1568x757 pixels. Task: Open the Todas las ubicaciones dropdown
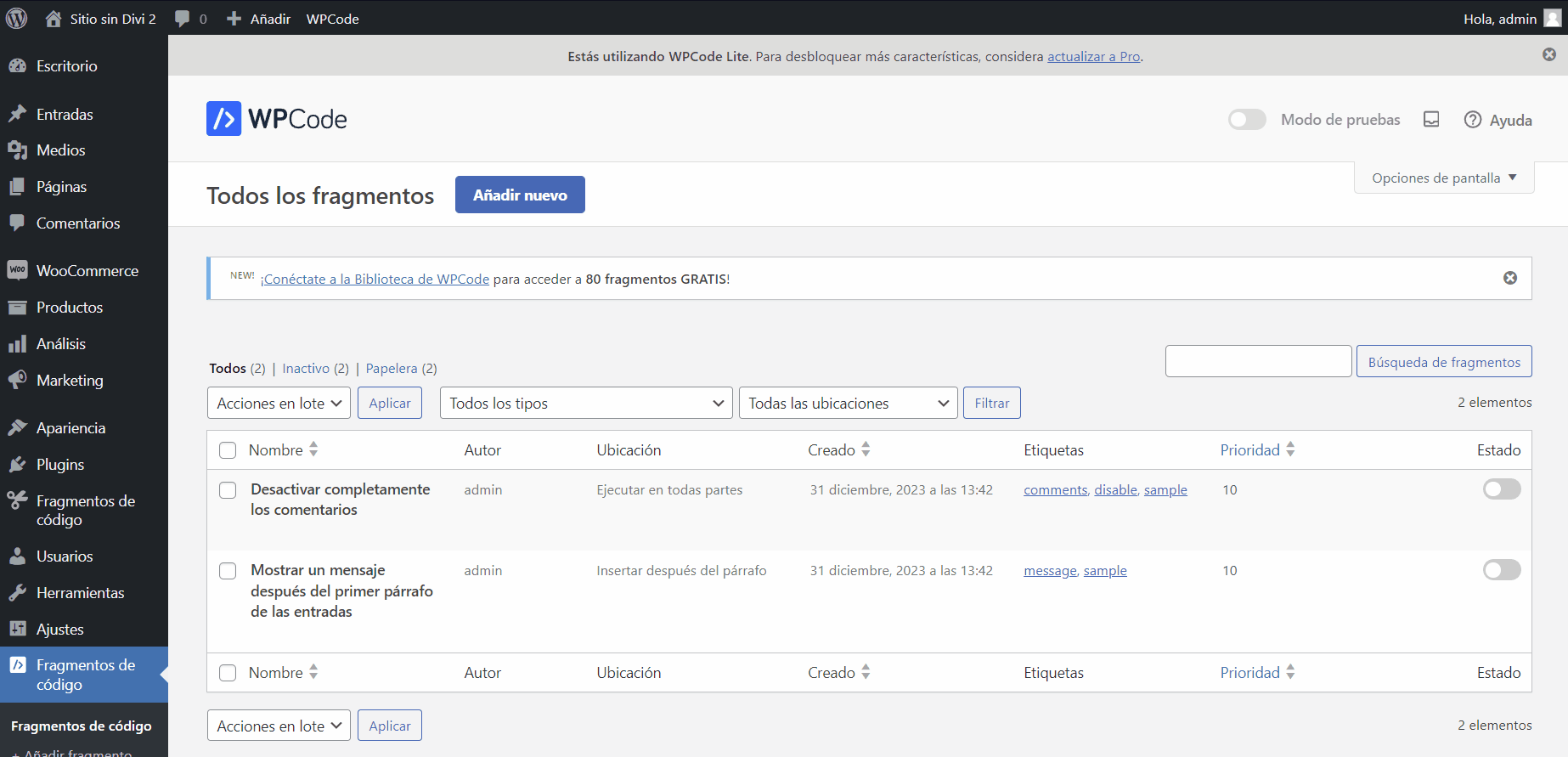tap(848, 404)
